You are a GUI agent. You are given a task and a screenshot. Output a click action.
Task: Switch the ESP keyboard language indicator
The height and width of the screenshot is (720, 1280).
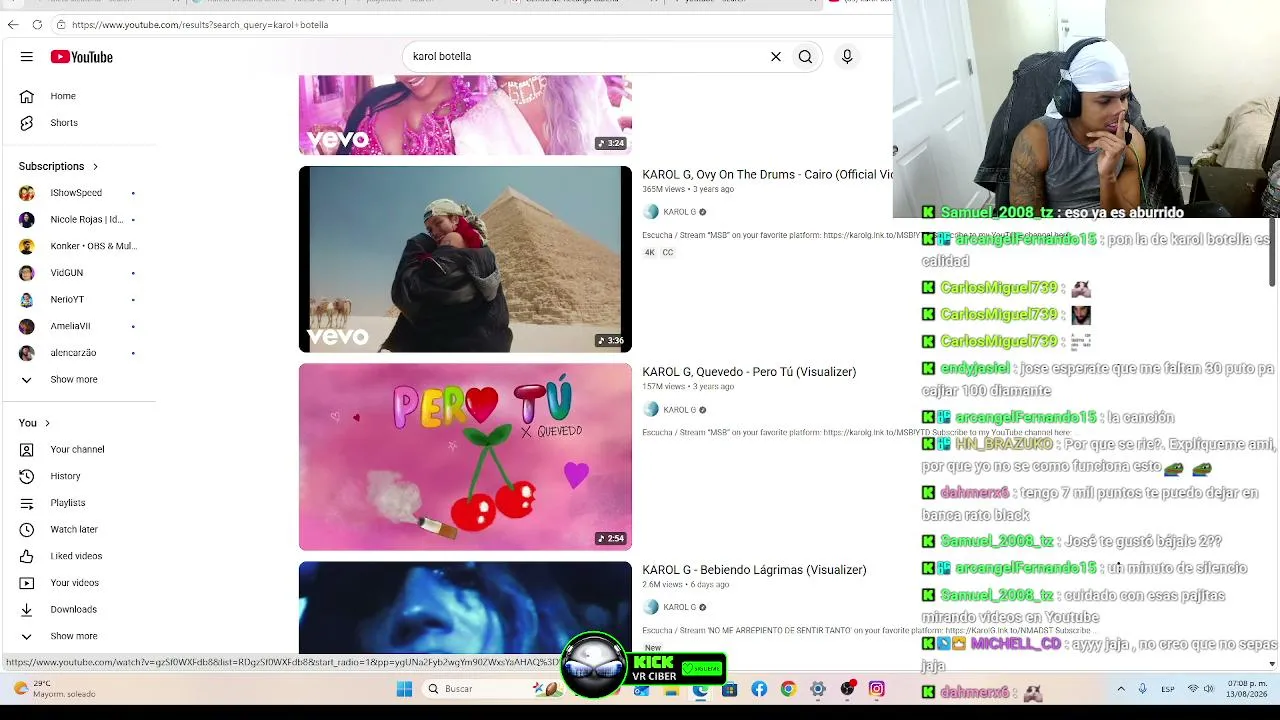click(1168, 689)
